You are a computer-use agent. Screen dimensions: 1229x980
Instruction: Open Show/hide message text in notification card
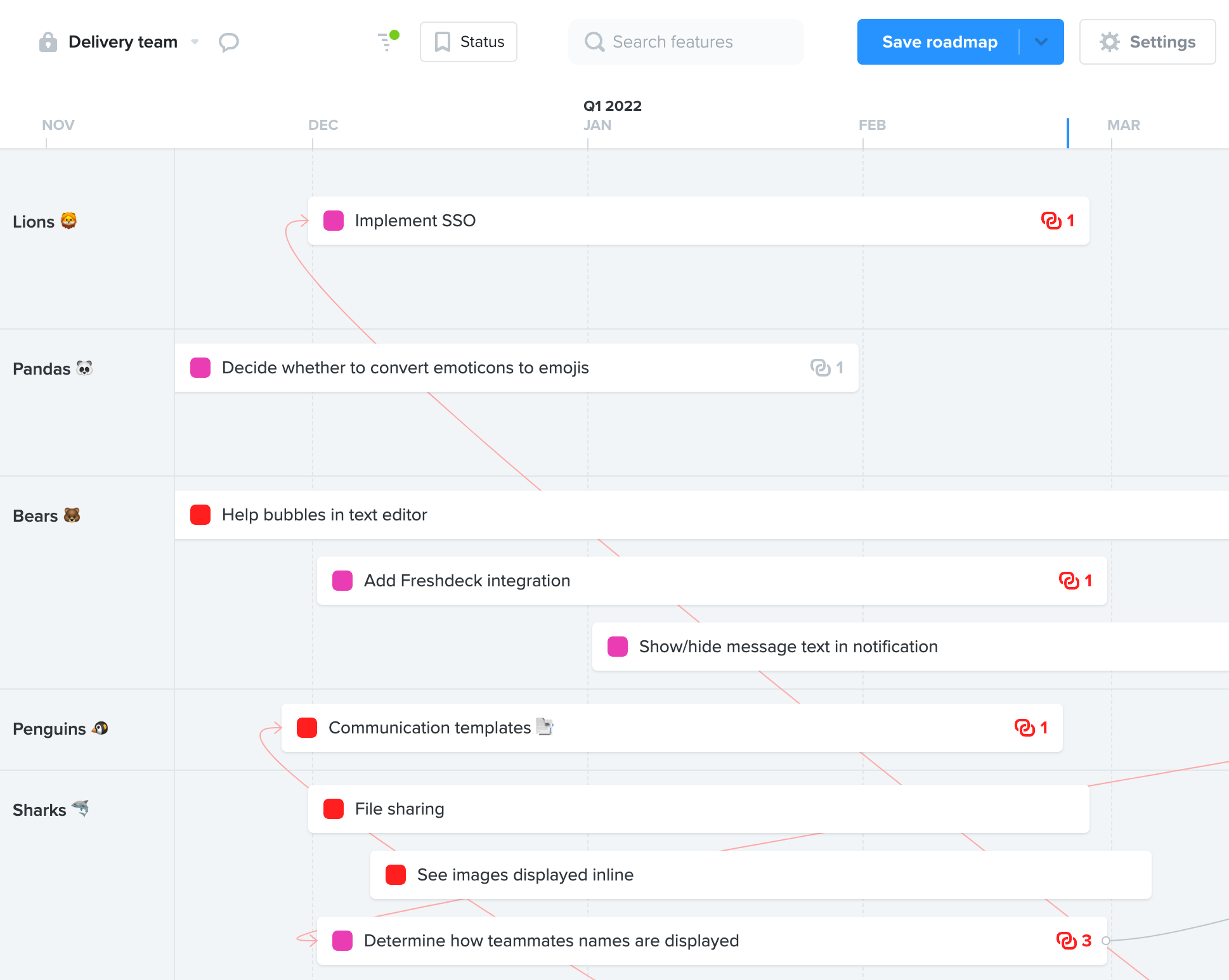coord(911,647)
